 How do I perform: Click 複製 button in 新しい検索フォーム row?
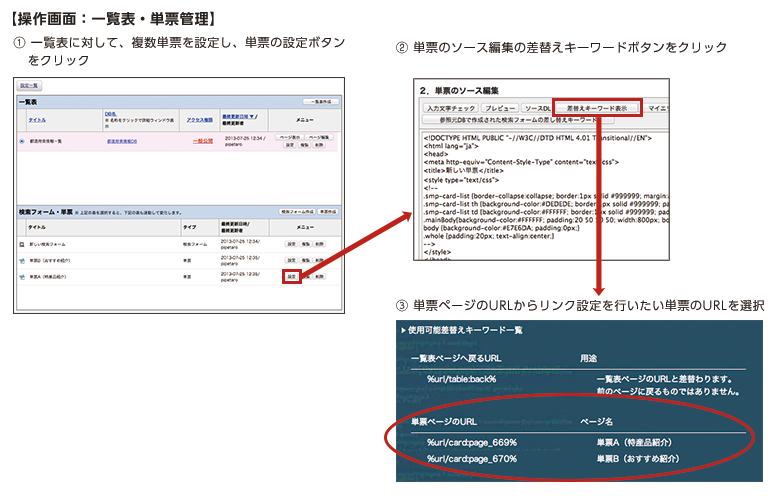click(305, 244)
